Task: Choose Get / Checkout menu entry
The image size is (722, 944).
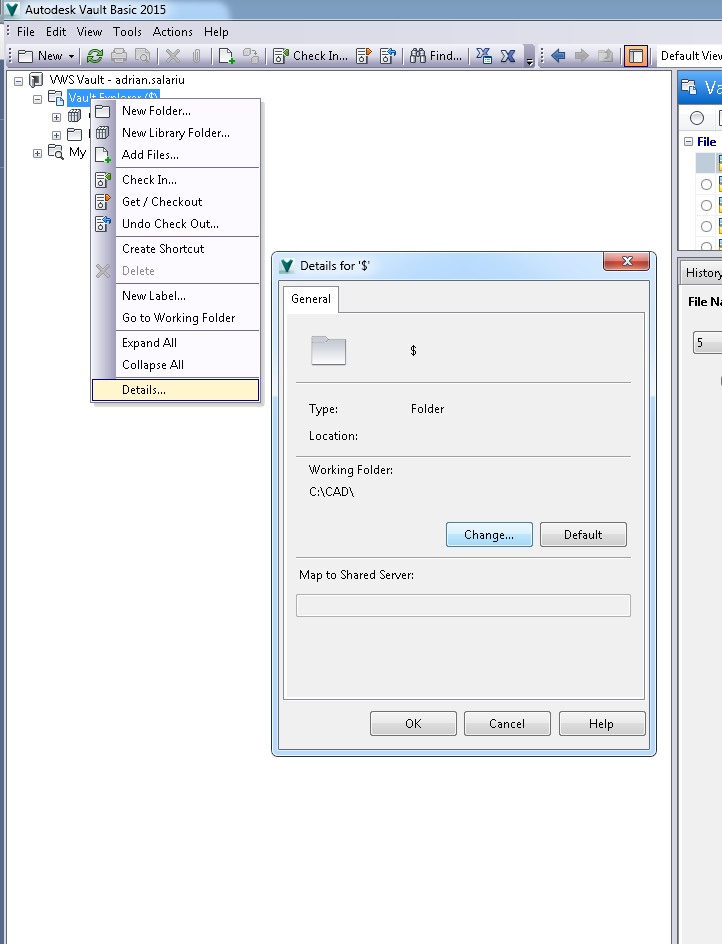Action: coord(176,202)
